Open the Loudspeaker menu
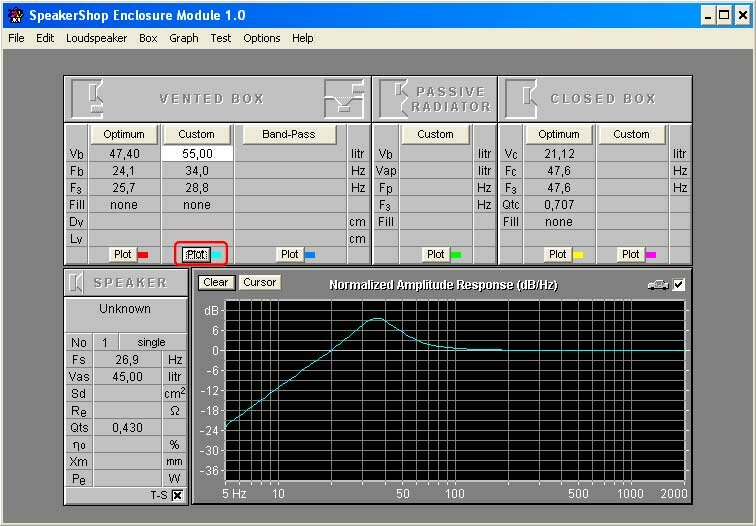 [96, 38]
